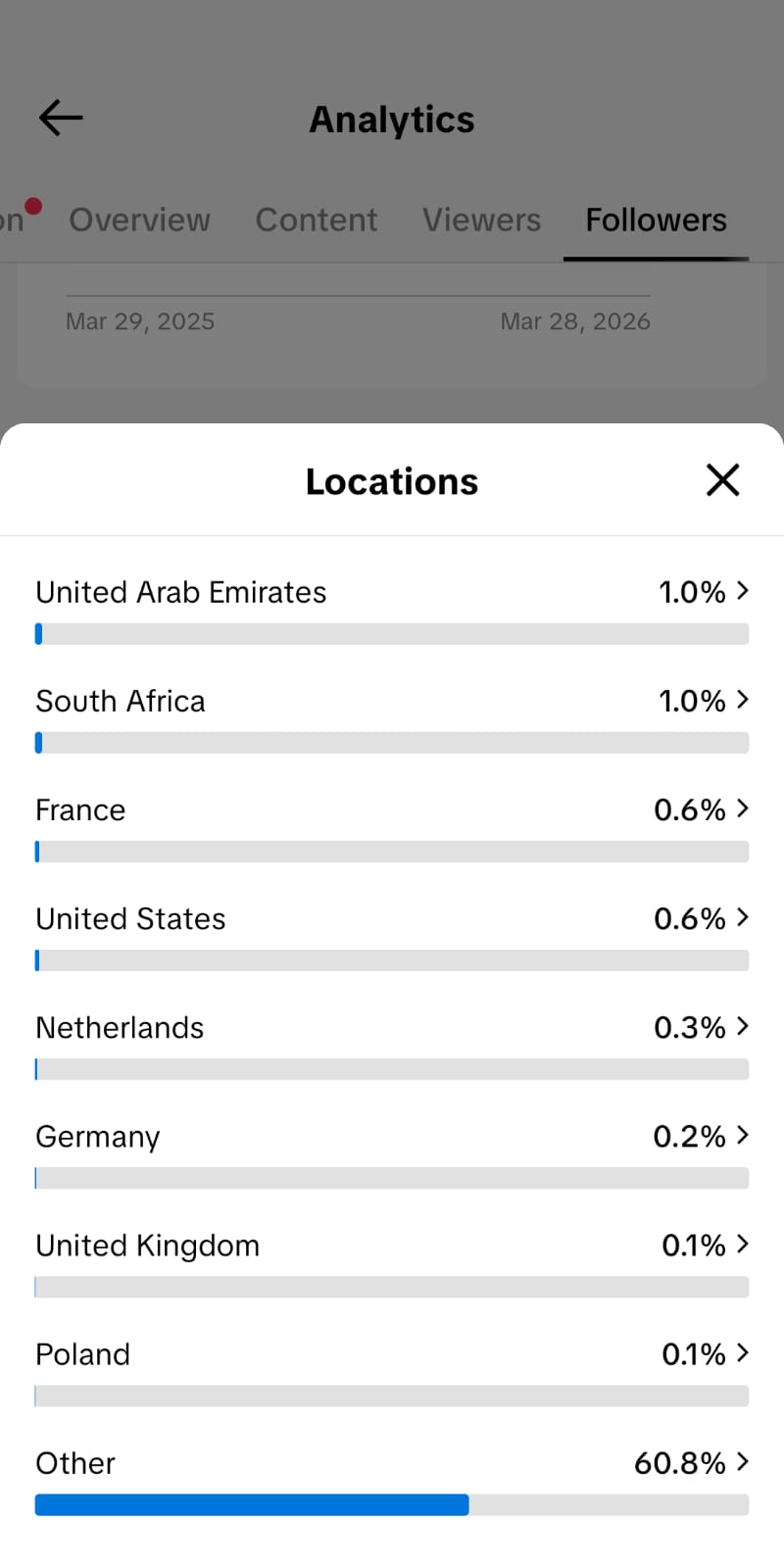Screen dimensions: 784x1568
Task: Tap the United Kingdom chevron
Action: click(743, 1244)
